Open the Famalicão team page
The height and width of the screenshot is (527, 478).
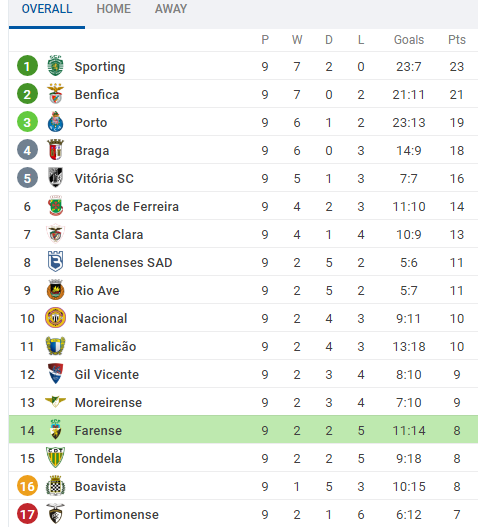pyautogui.click(x=105, y=347)
